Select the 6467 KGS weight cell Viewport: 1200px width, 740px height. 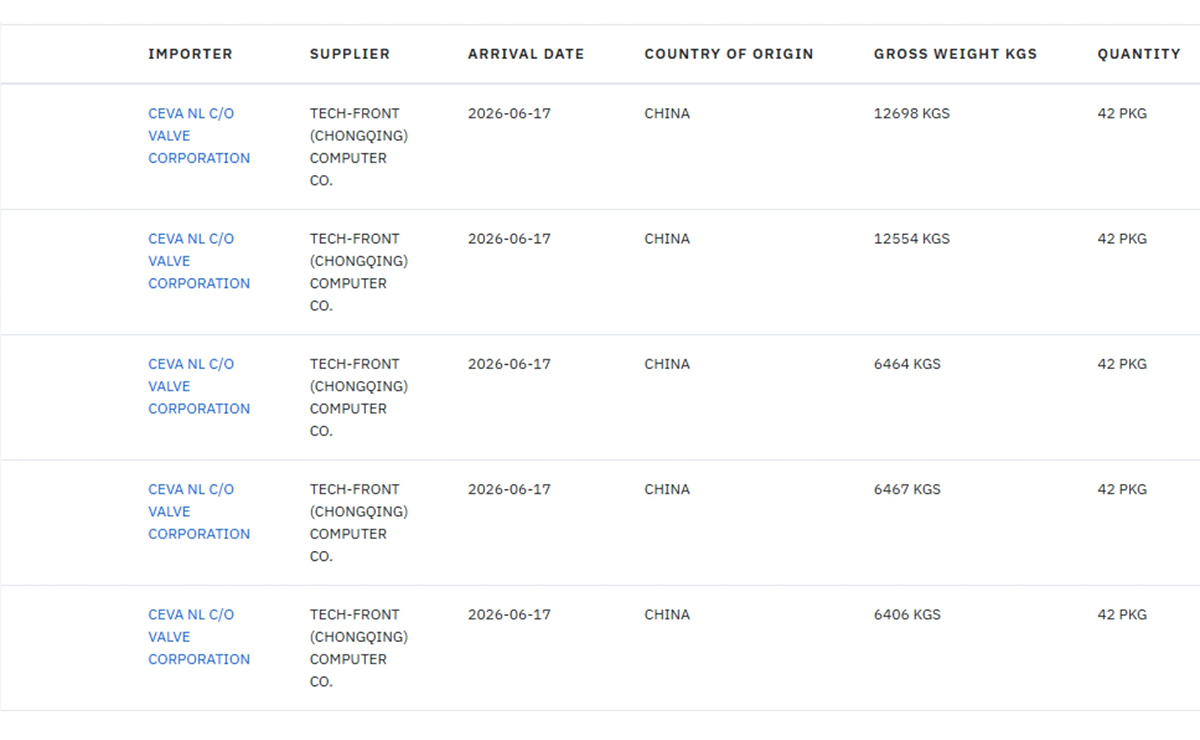click(x=907, y=489)
